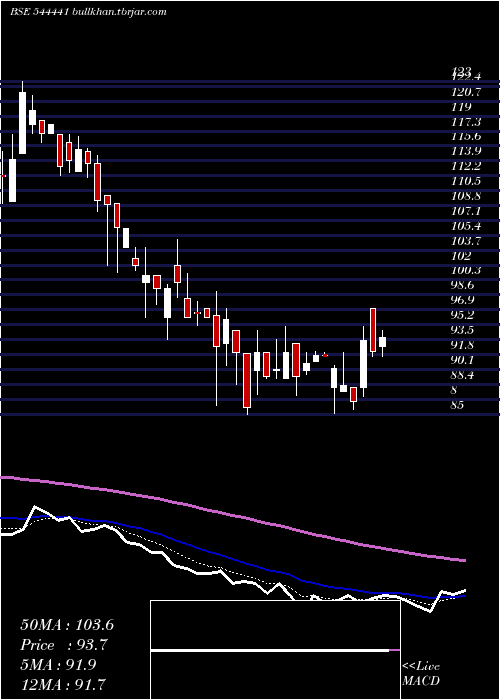
Task: Click the 119 price axis label
Action: [x=461, y=107]
